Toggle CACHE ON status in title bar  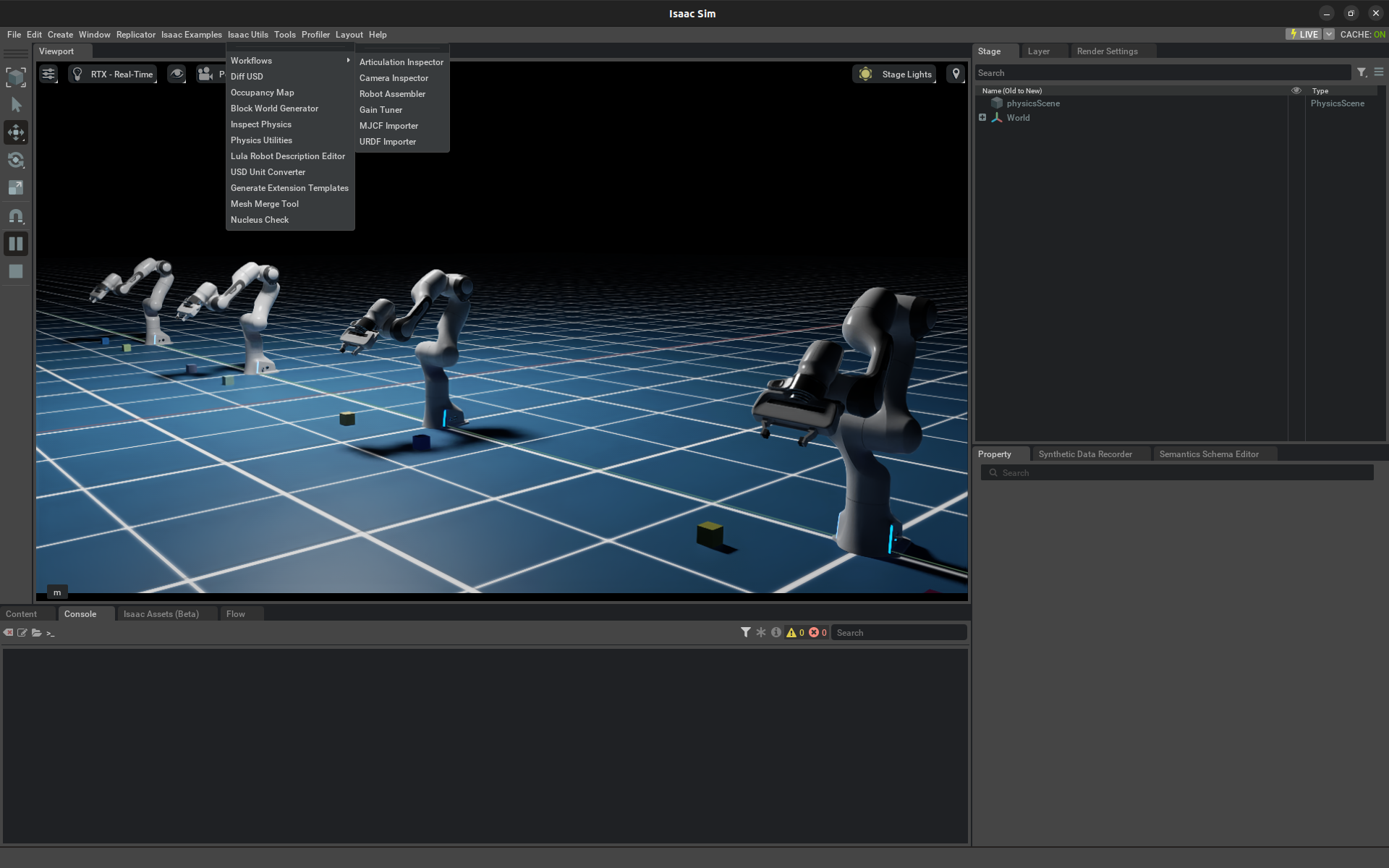click(1362, 34)
